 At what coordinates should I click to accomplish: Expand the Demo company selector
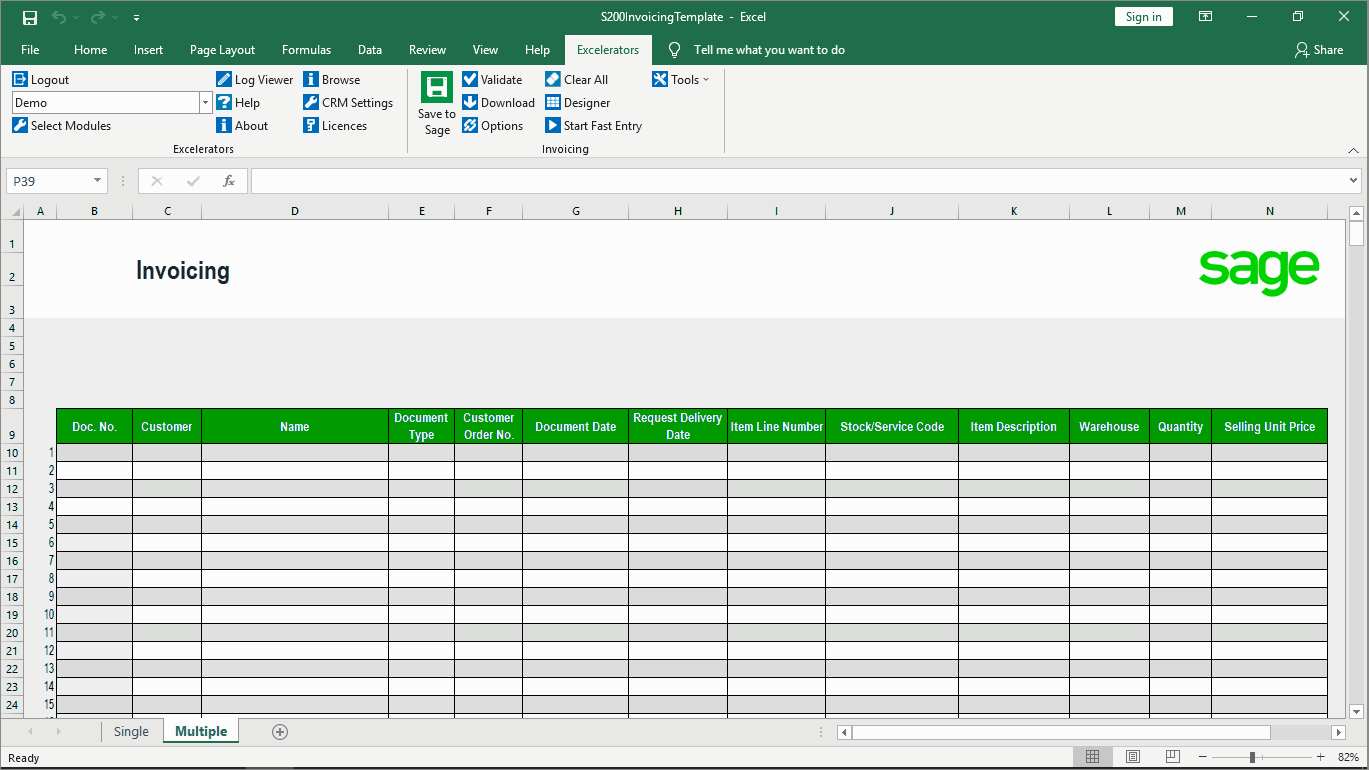point(205,102)
